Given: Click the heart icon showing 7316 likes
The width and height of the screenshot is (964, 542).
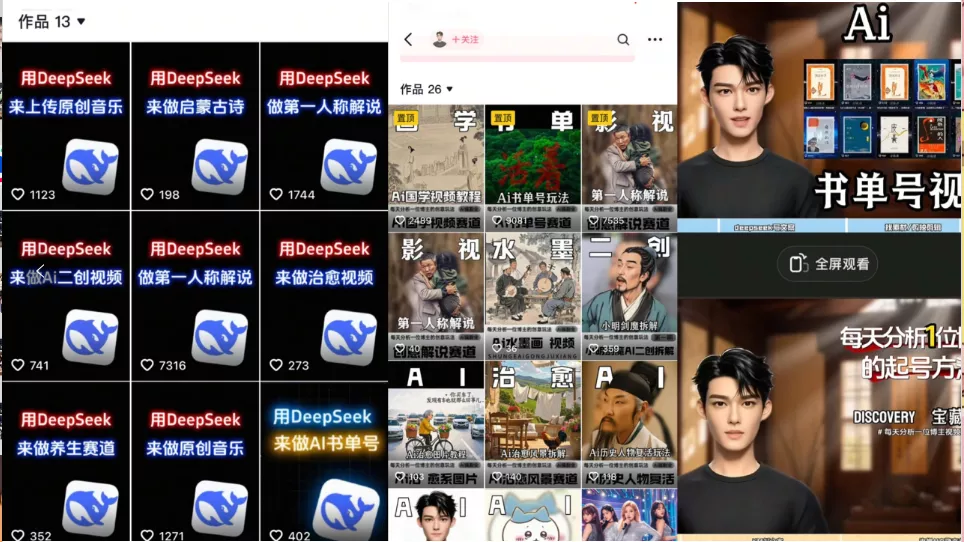Looking at the screenshot, I should [147, 365].
